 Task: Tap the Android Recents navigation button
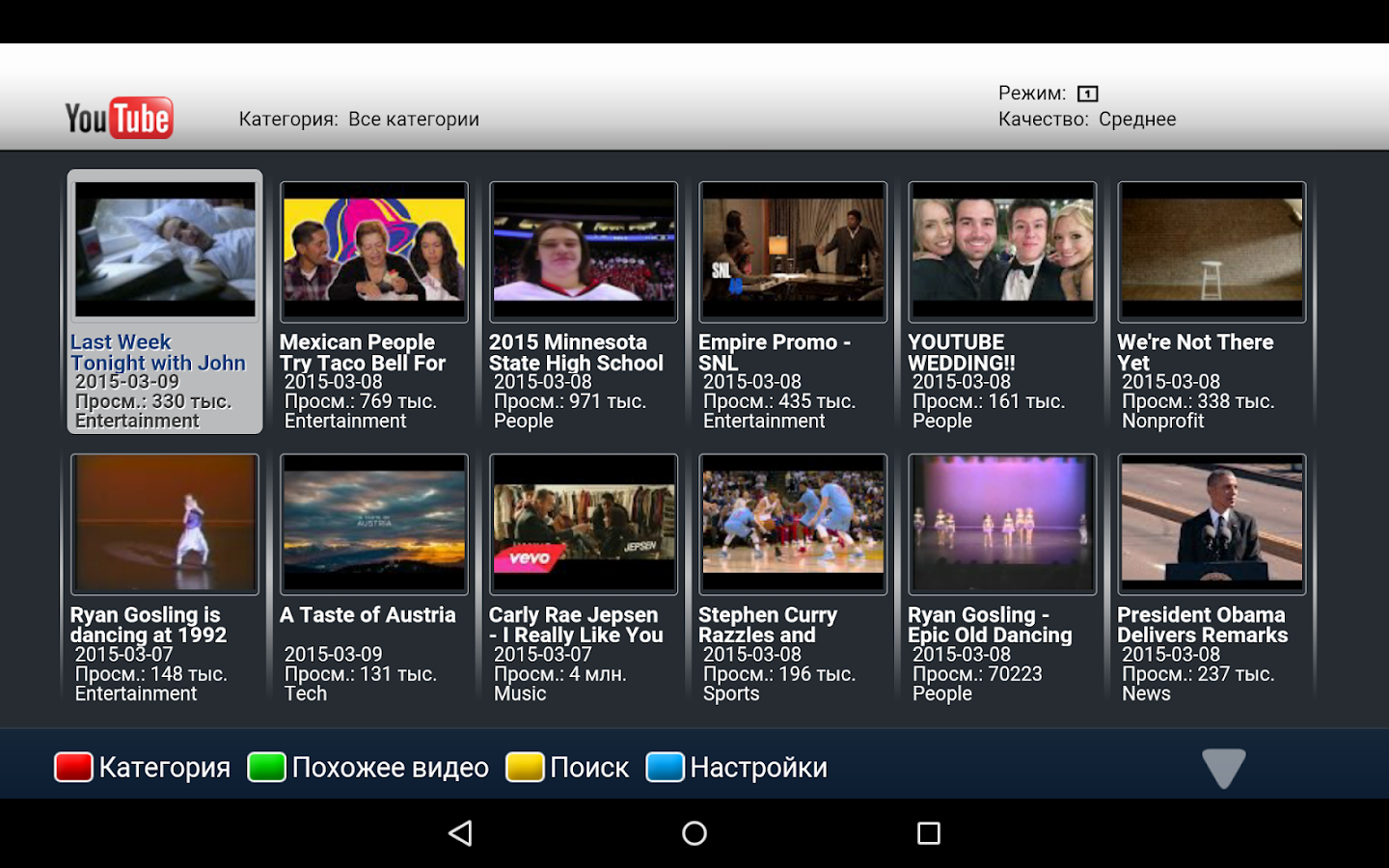pos(928,833)
